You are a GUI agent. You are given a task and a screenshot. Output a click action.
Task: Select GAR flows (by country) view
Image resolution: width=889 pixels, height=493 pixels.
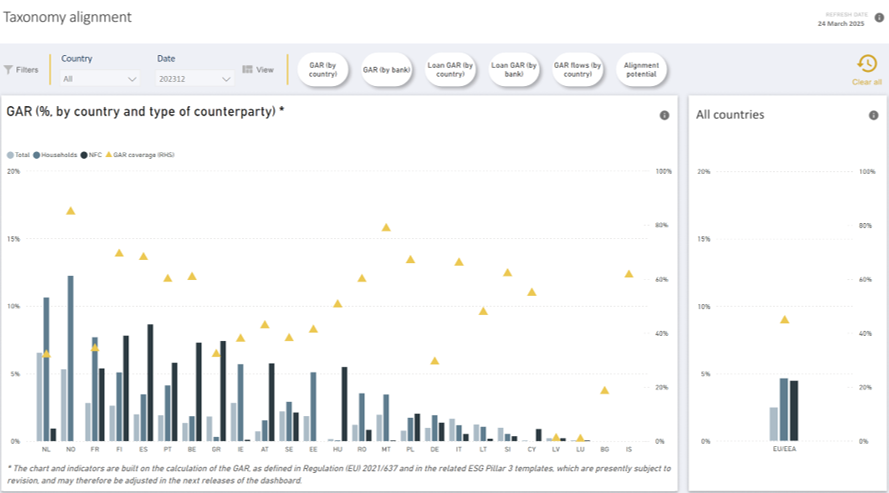578,69
